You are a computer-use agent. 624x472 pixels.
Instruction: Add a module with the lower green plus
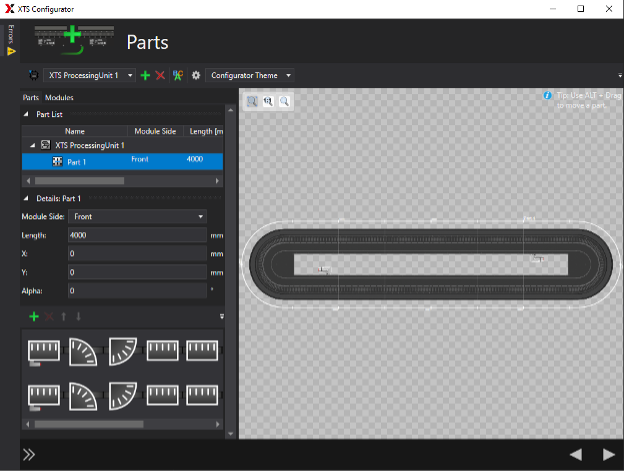(x=34, y=316)
